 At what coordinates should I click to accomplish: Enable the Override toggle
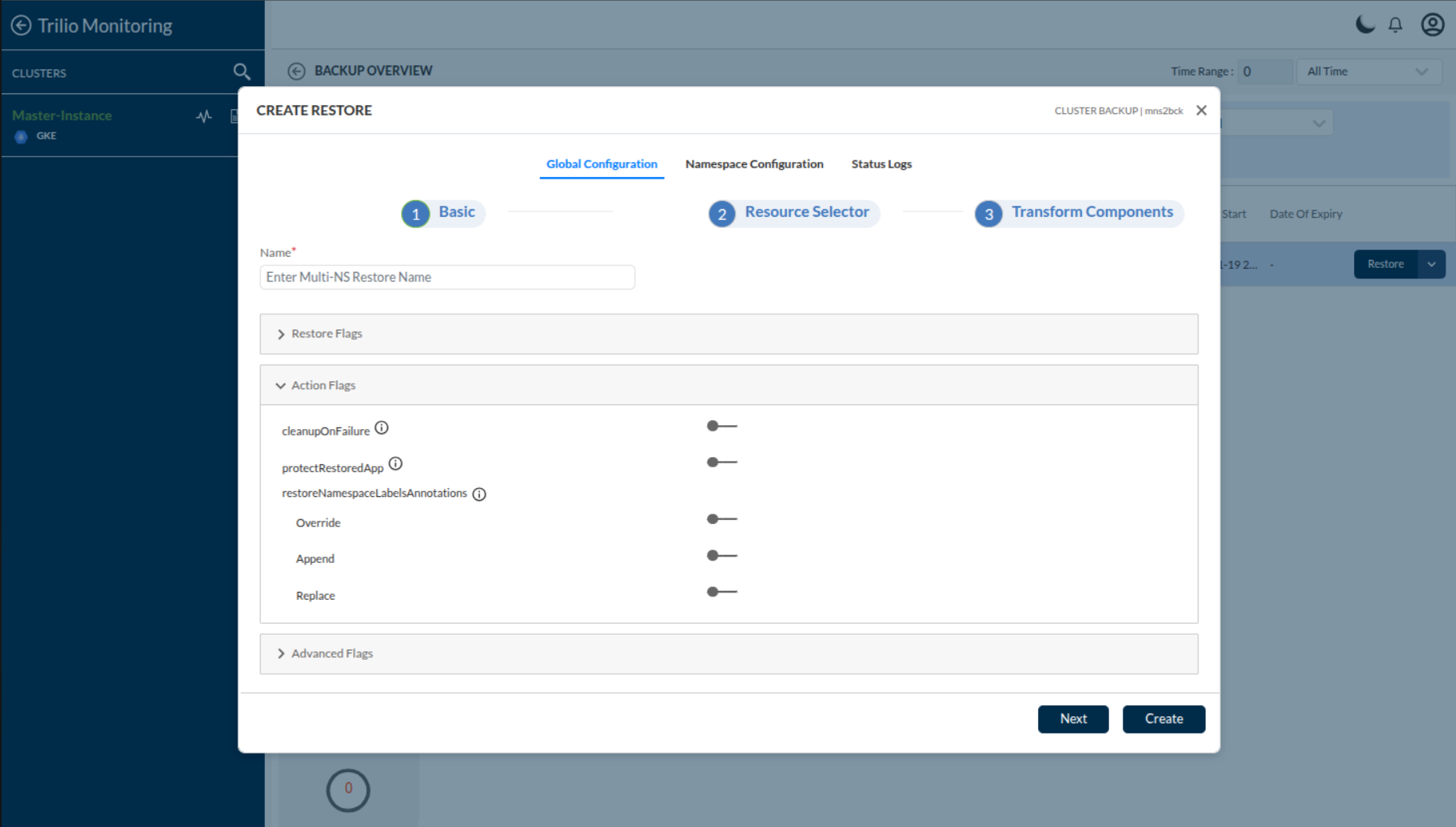click(722, 519)
